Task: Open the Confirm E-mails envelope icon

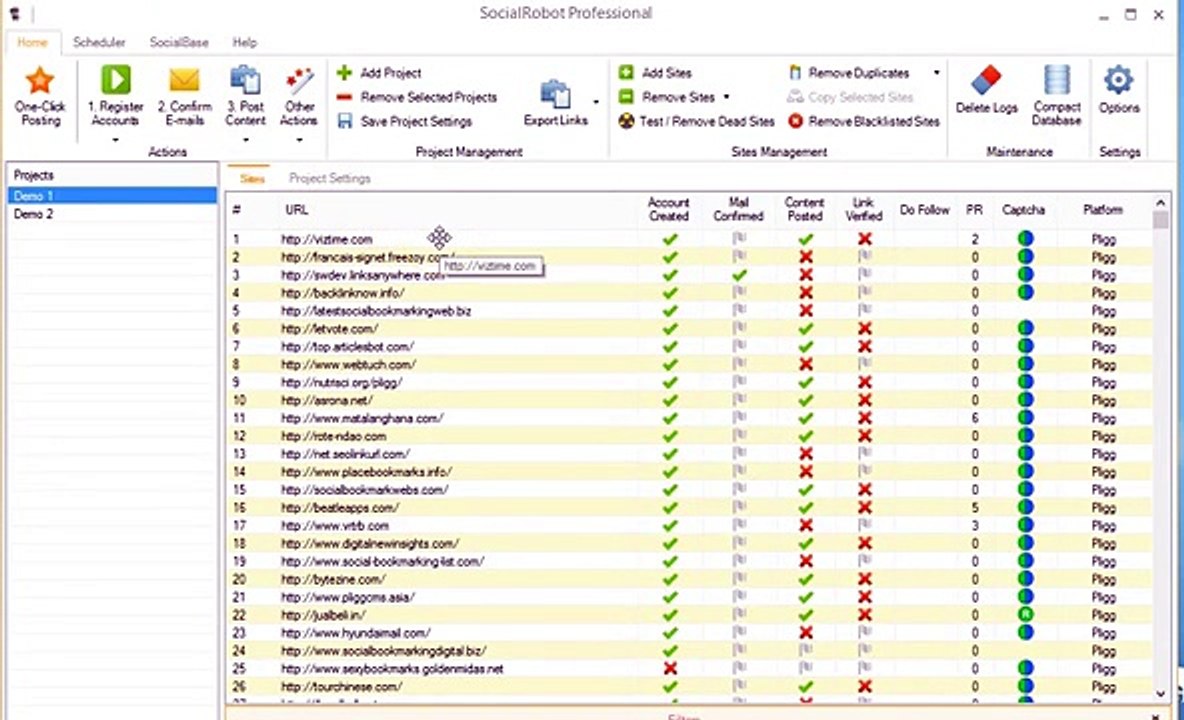Action: click(184, 80)
